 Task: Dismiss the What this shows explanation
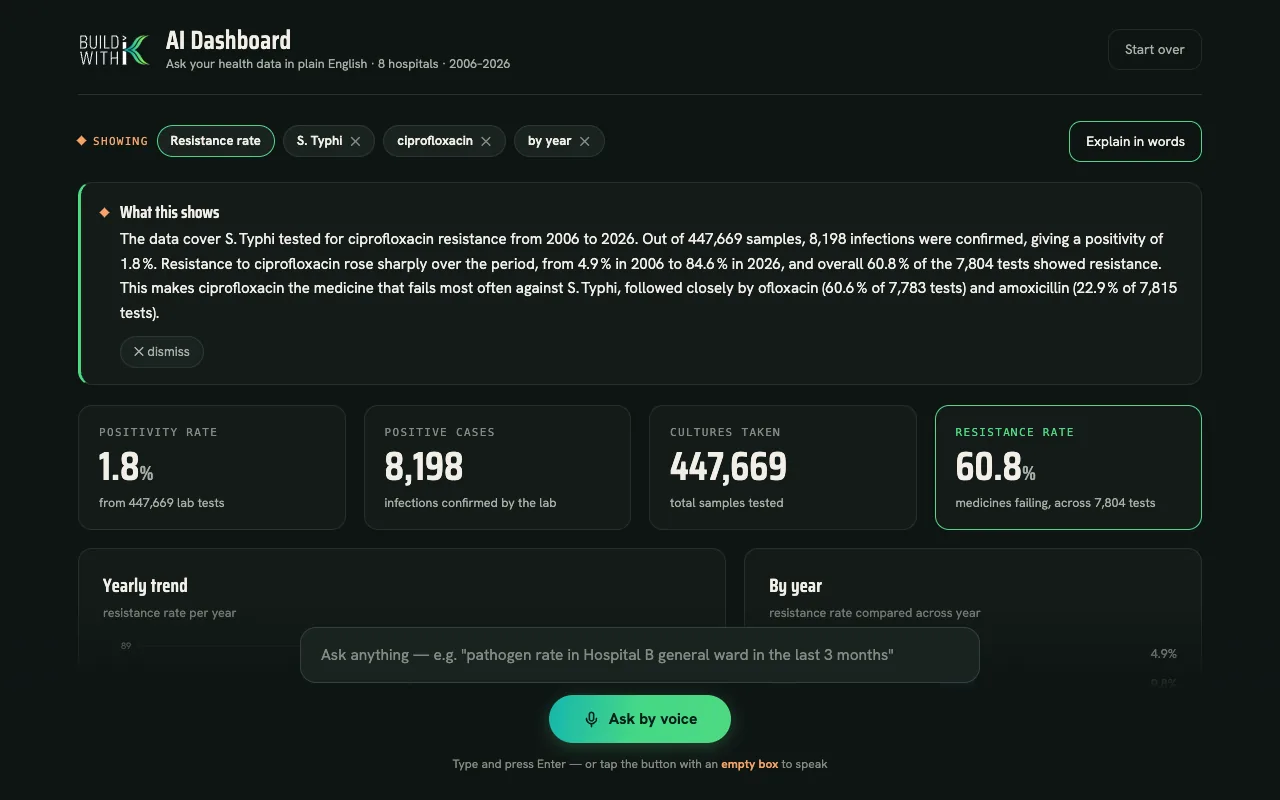coord(162,352)
